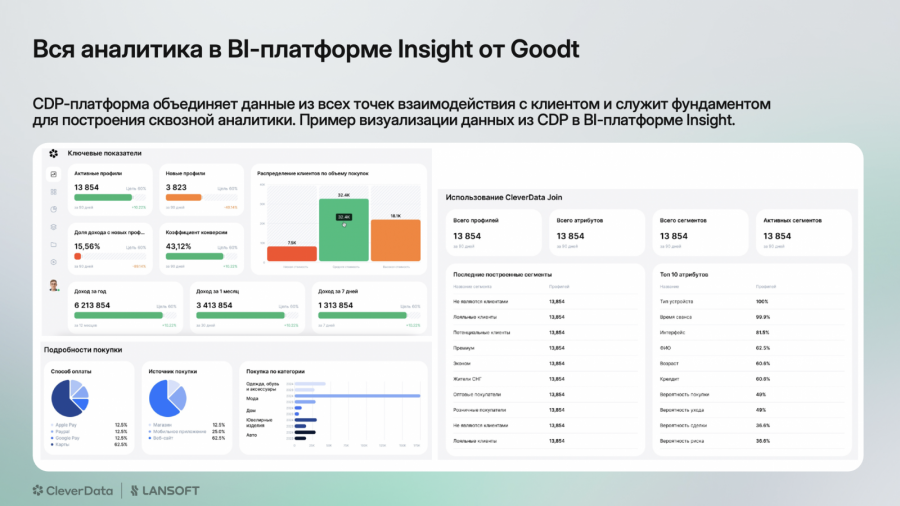Select the Премиум segment row

(x=545, y=348)
